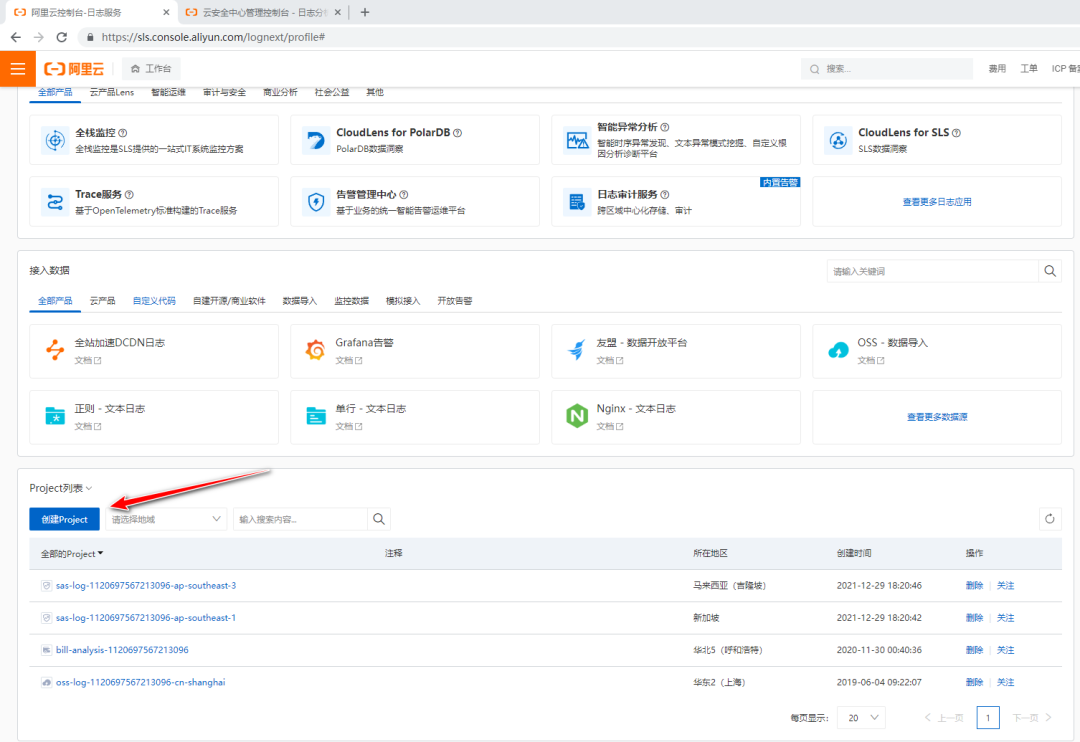1080x742 pixels.
Task: Open the 全部的Project filter dropdown
Action: pyautogui.click(x=72, y=553)
